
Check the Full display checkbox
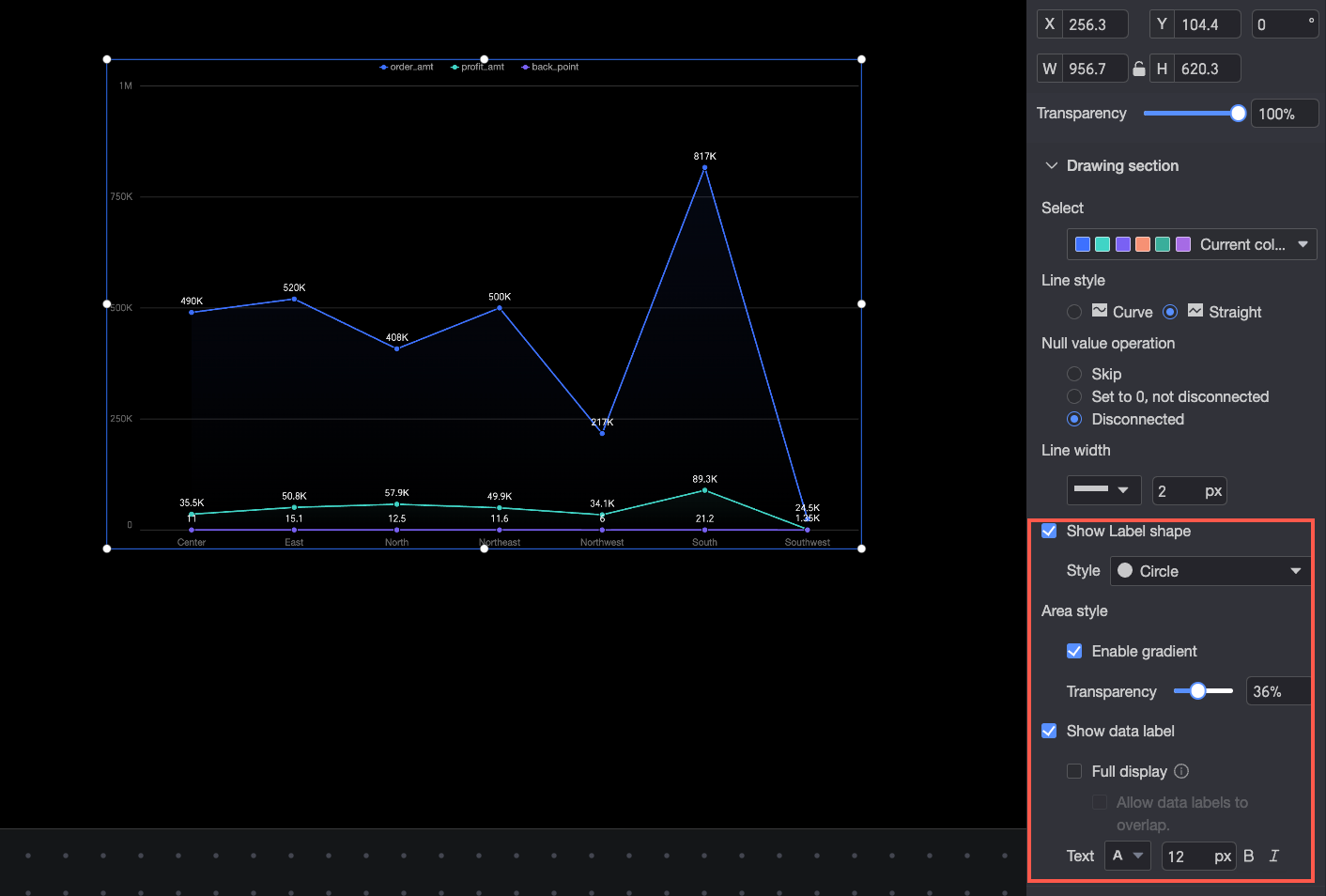tap(1074, 771)
